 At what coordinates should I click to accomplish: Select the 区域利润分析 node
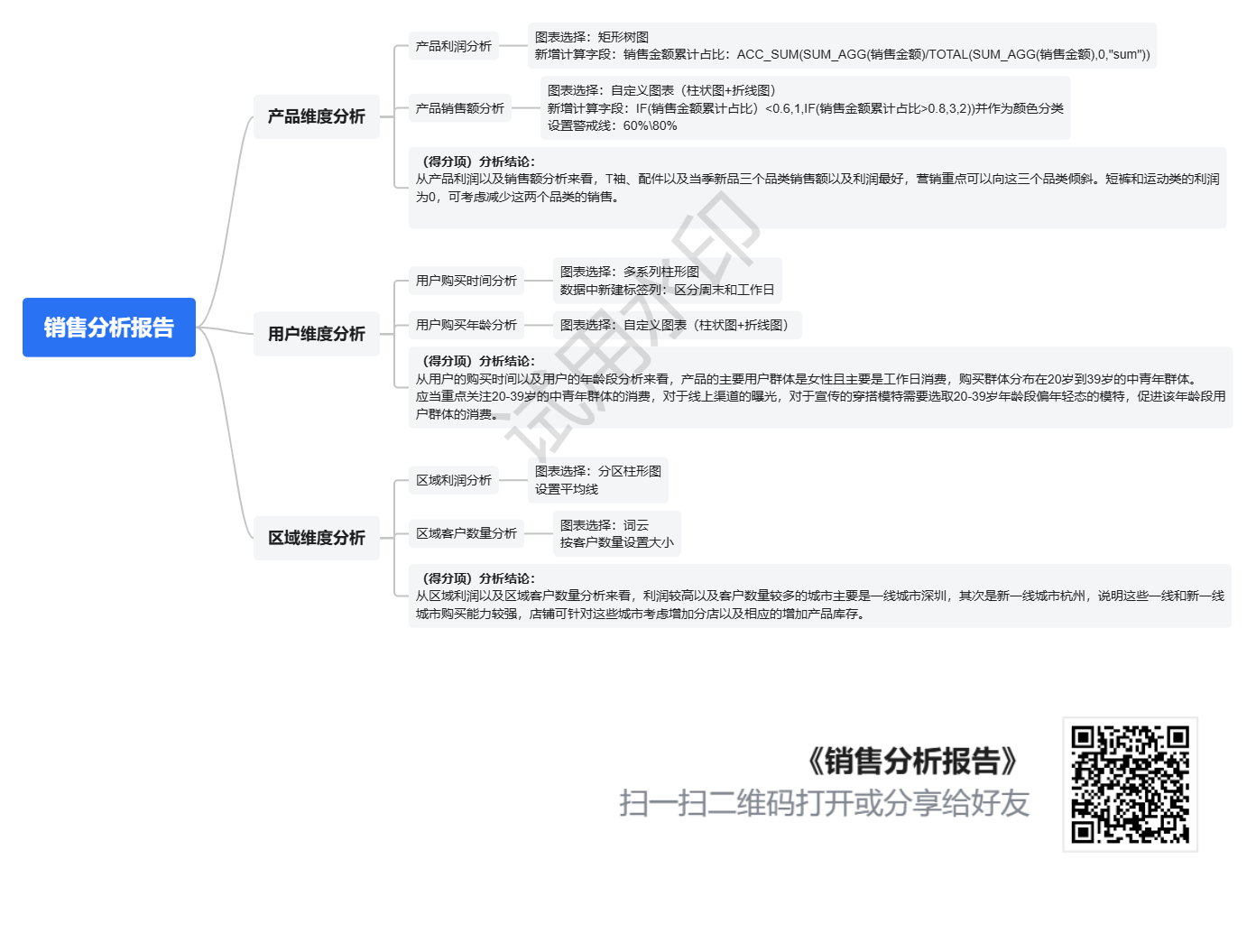(x=453, y=480)
